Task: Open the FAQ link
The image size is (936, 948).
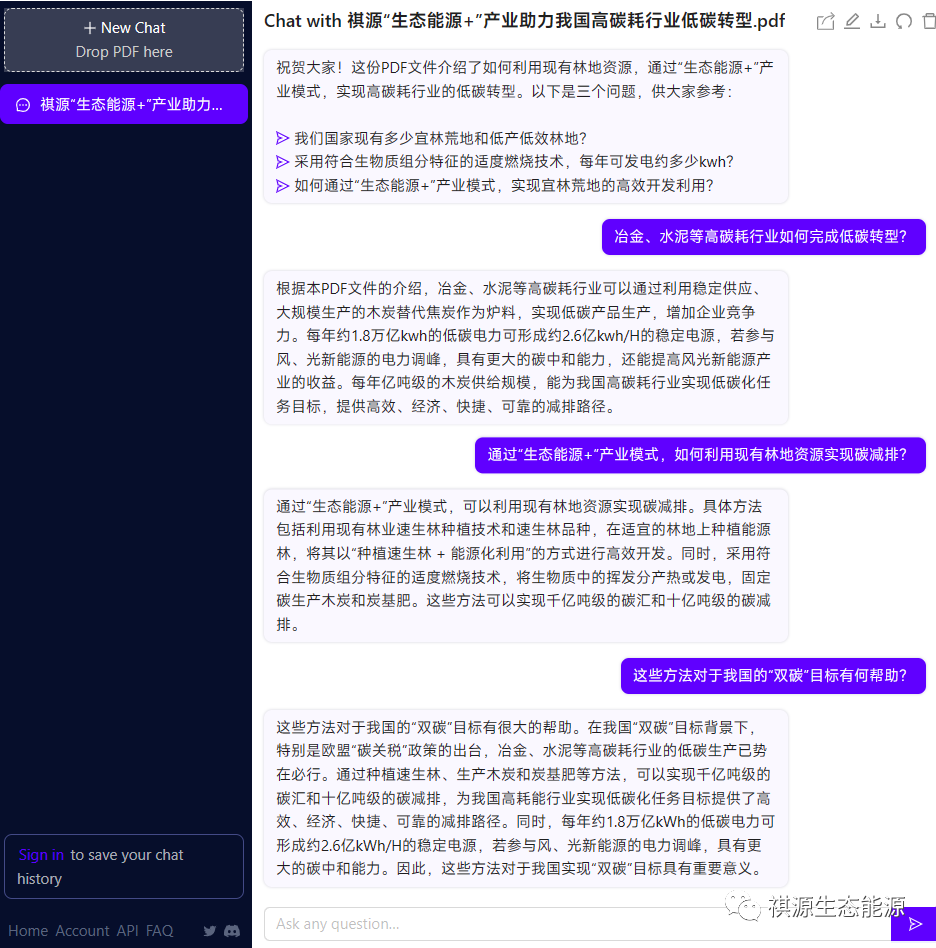Action: pyautogui.click(x=160, y=930)
